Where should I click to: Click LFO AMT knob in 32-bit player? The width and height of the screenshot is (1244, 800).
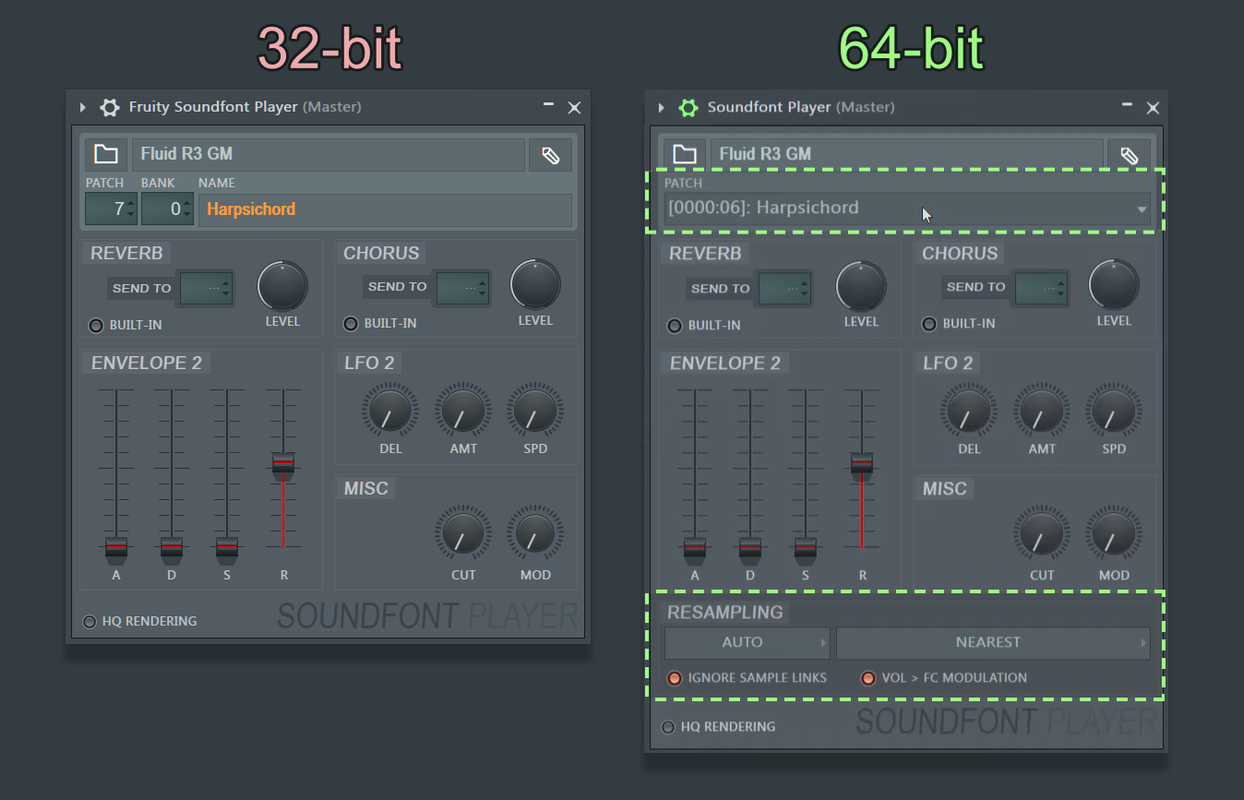coord(463,411)
